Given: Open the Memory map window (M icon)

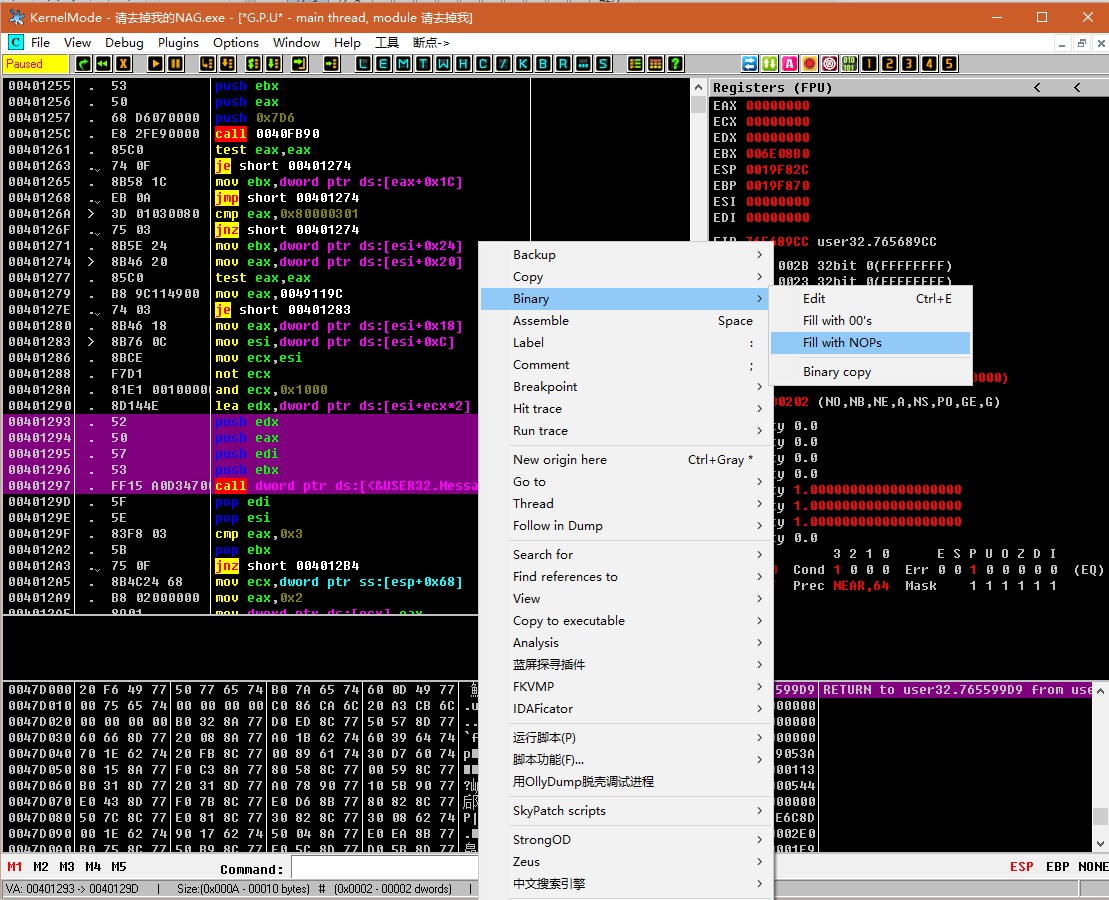Looking at the screenshot, I should click(x=403, y=64).
